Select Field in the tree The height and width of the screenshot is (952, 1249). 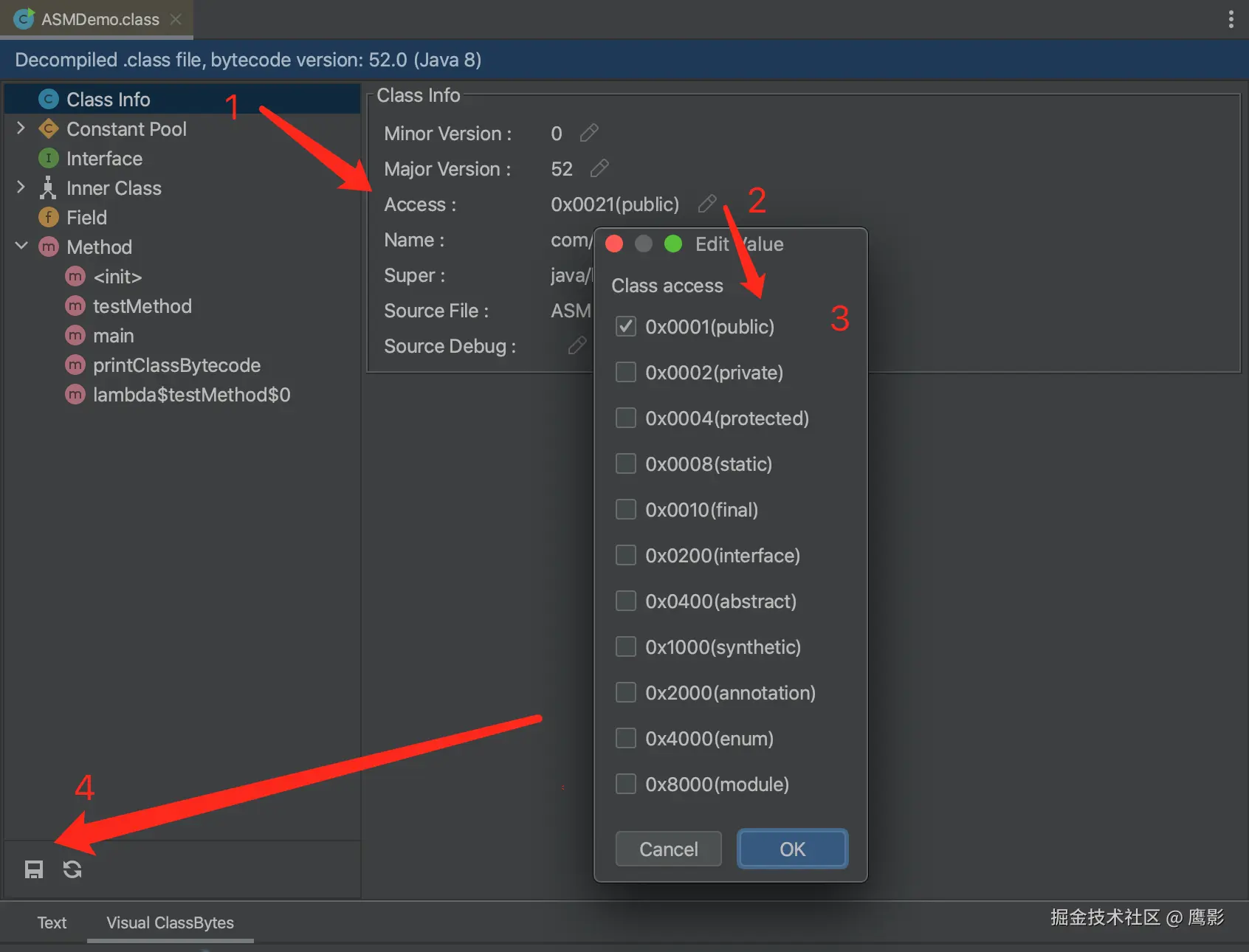pyautogui.click(x=182, y=217)
